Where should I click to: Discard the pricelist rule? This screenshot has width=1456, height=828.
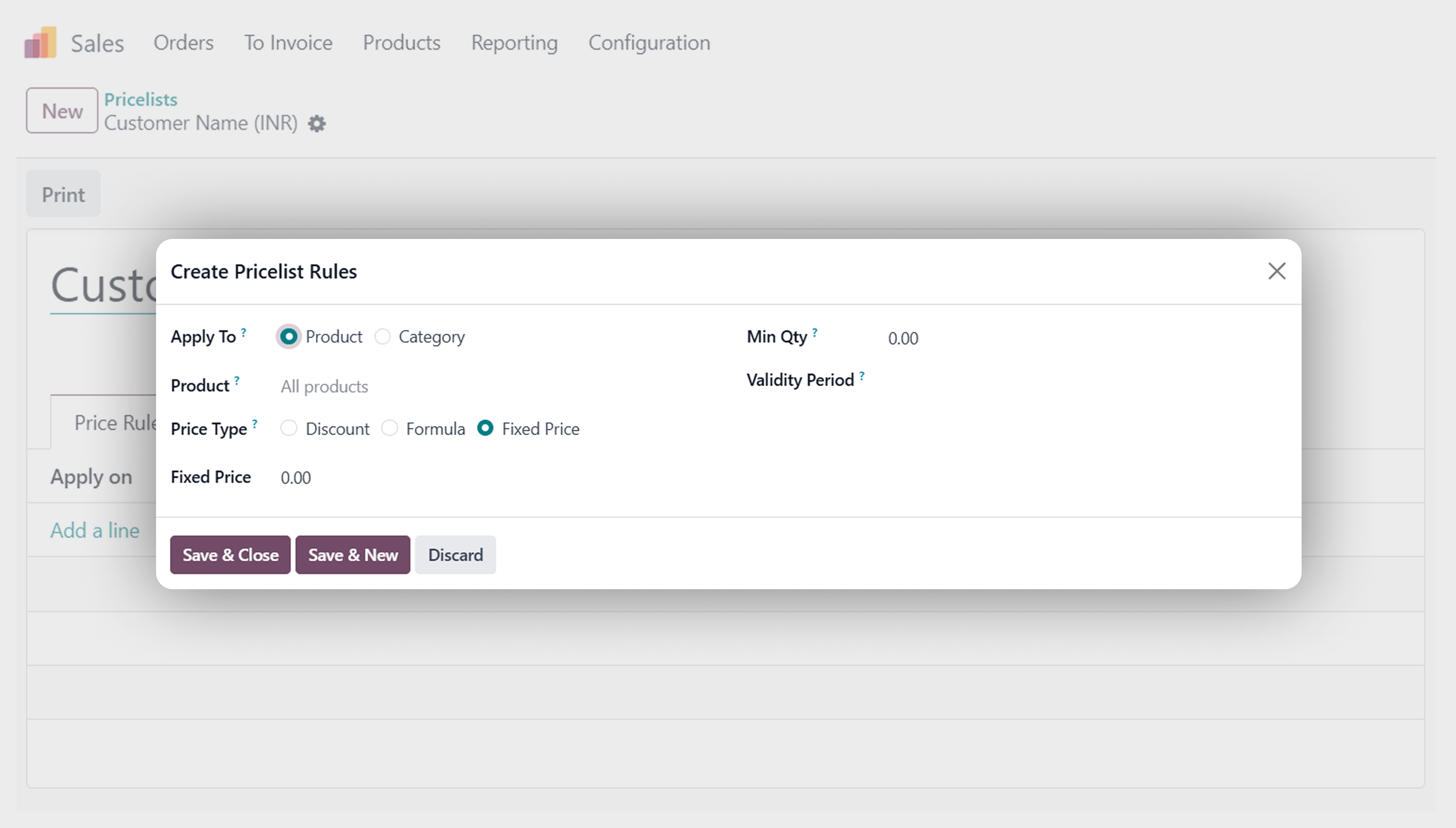point(455,555)
